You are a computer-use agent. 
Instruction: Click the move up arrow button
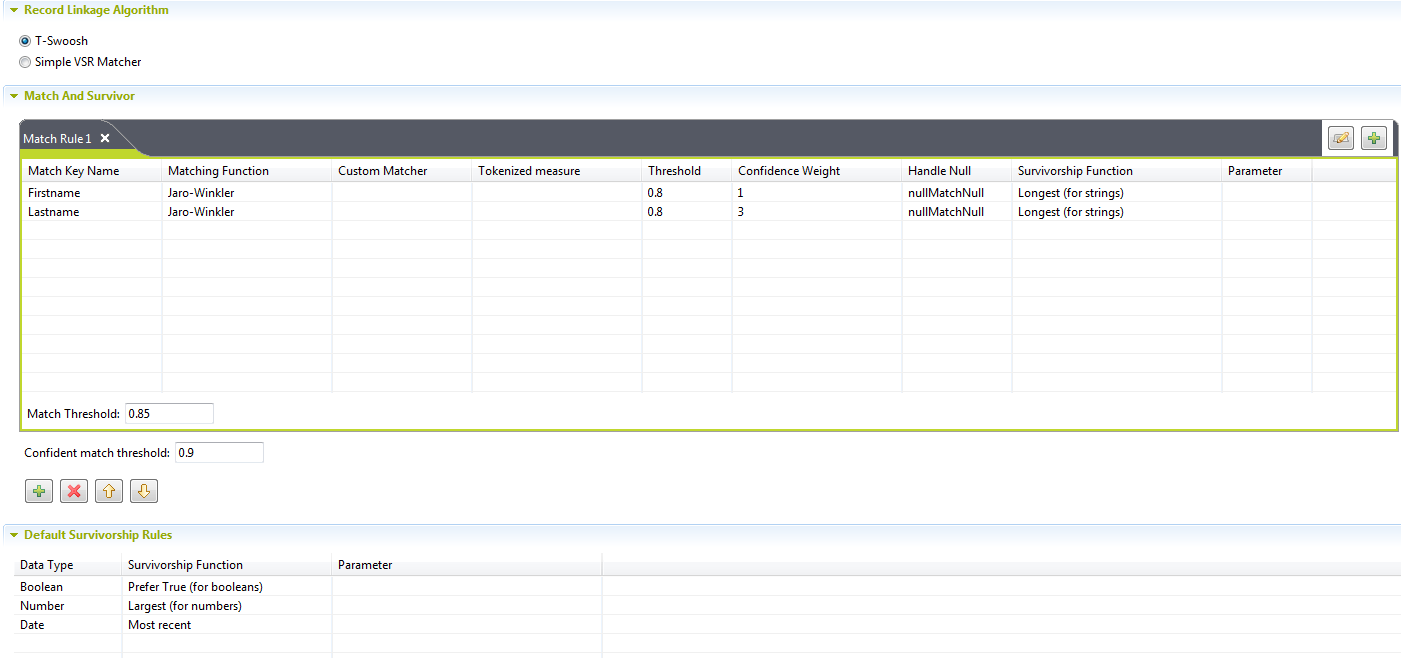(108, 491)
